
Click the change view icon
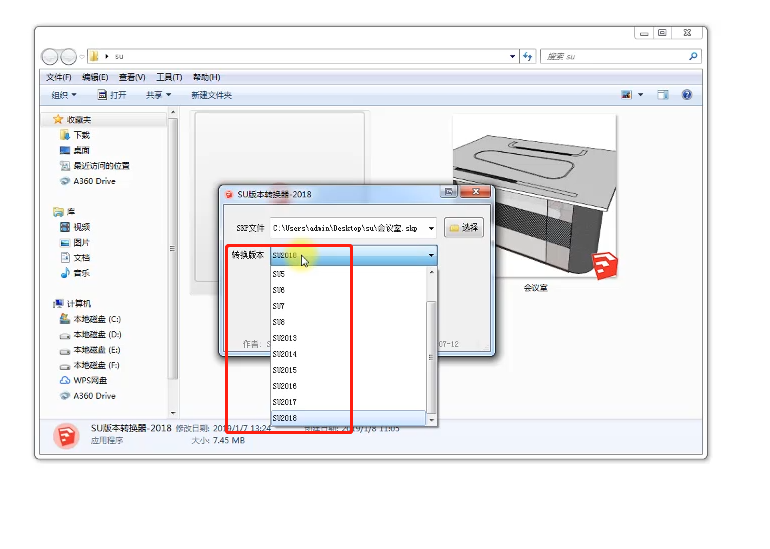(x=626, y=95)
